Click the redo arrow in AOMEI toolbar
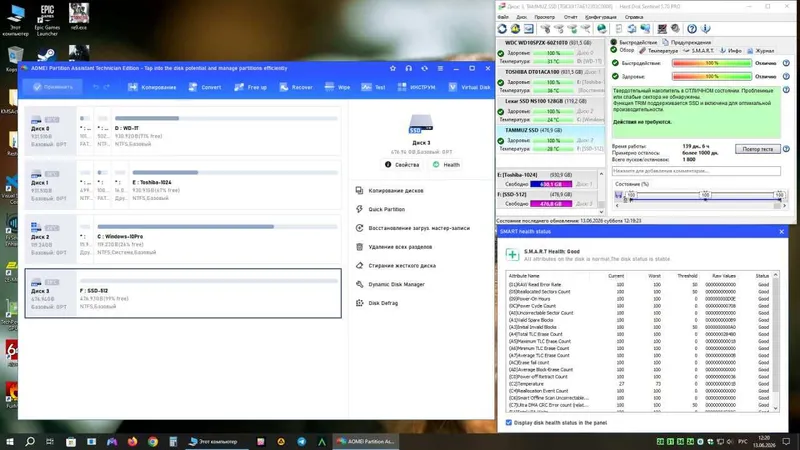 click(107, 87)
